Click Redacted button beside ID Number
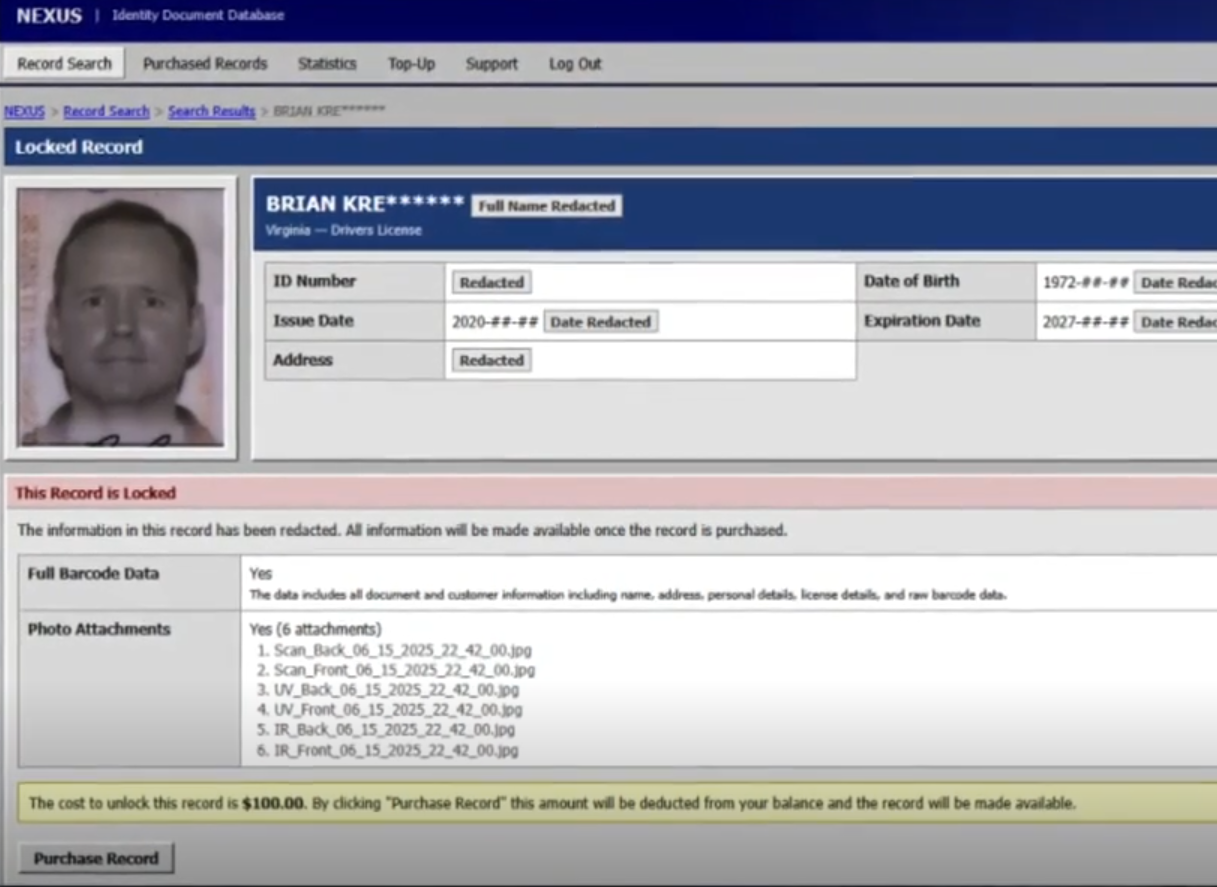 [491, 282]
